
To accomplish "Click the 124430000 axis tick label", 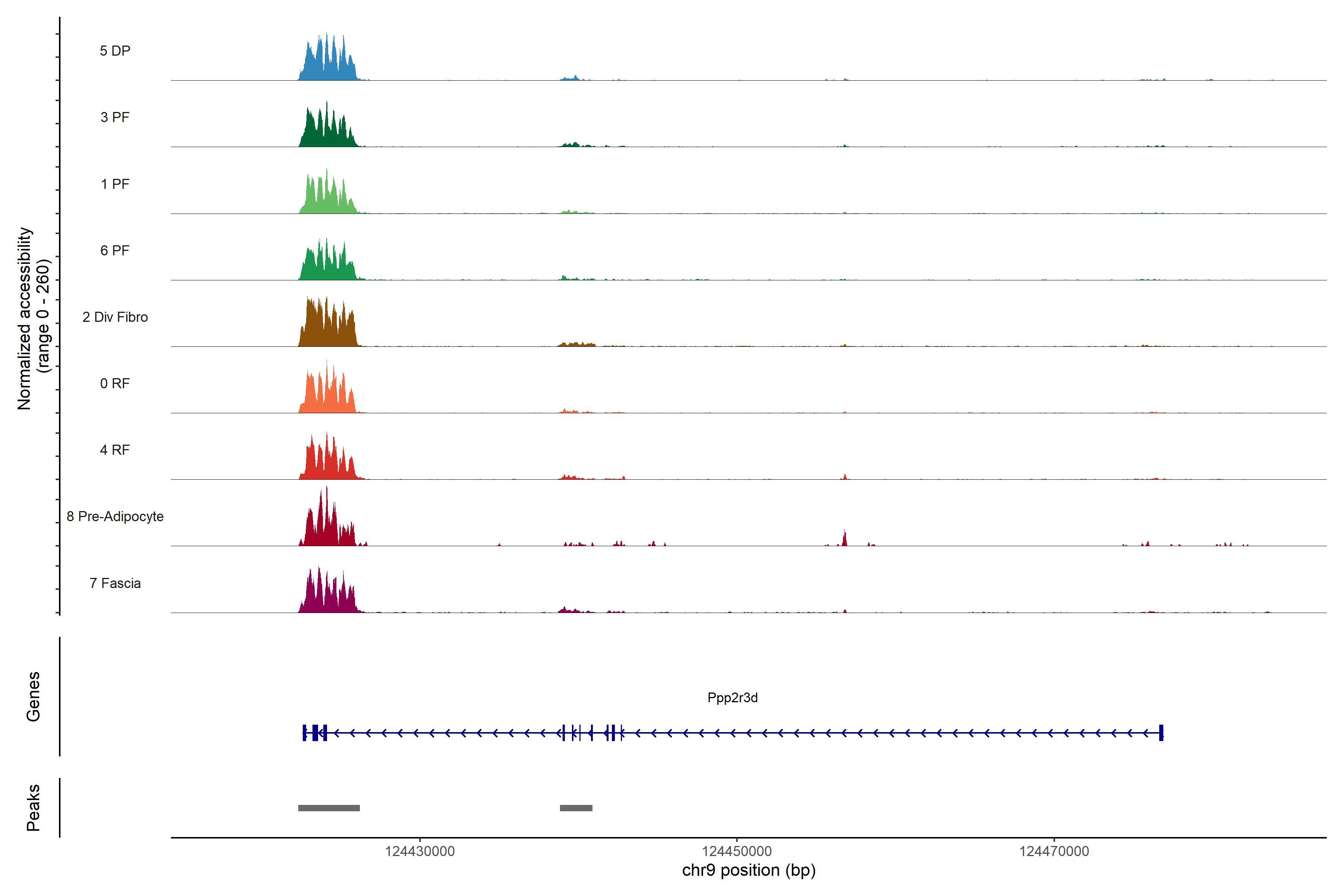I will coord(420,852).
